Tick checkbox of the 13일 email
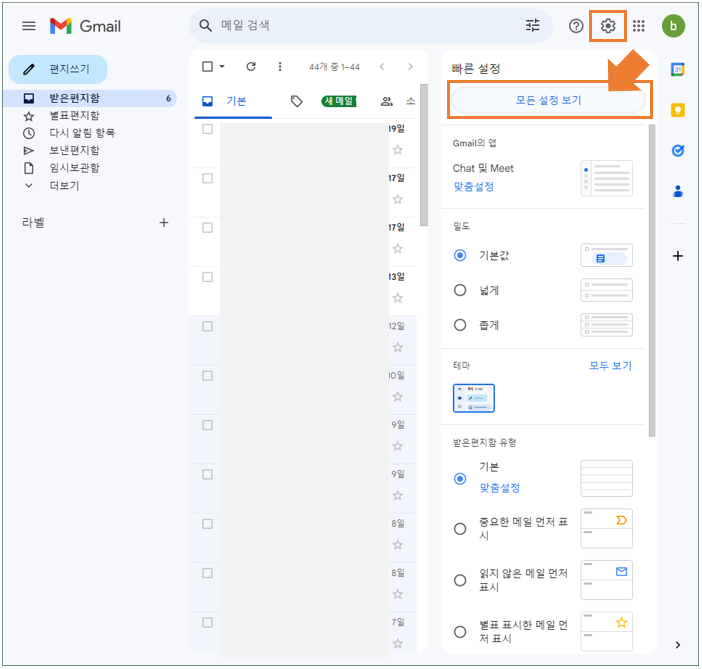Viewport: 702px width, 669px height. pos(207,277)
